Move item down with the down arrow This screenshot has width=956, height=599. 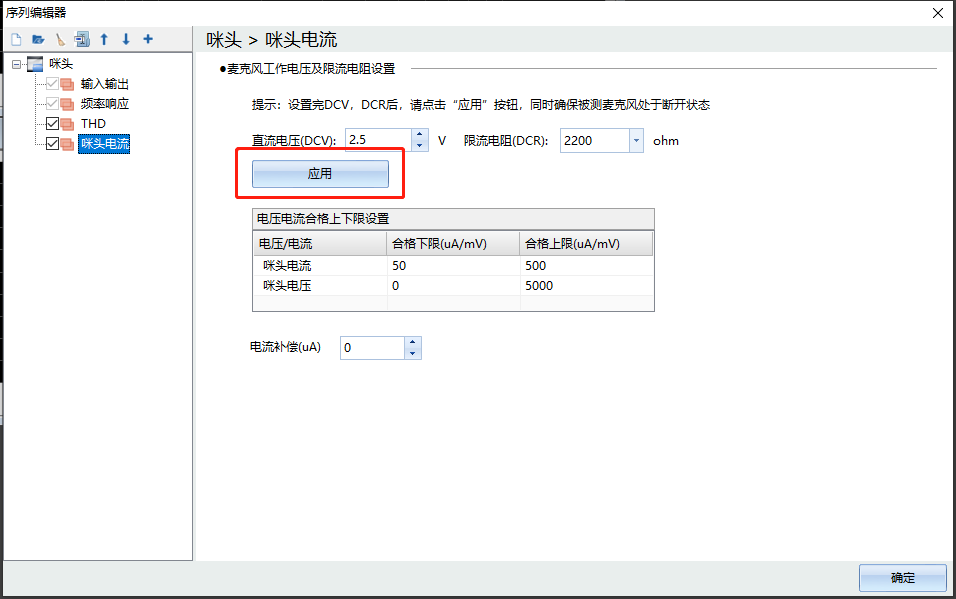126,40
